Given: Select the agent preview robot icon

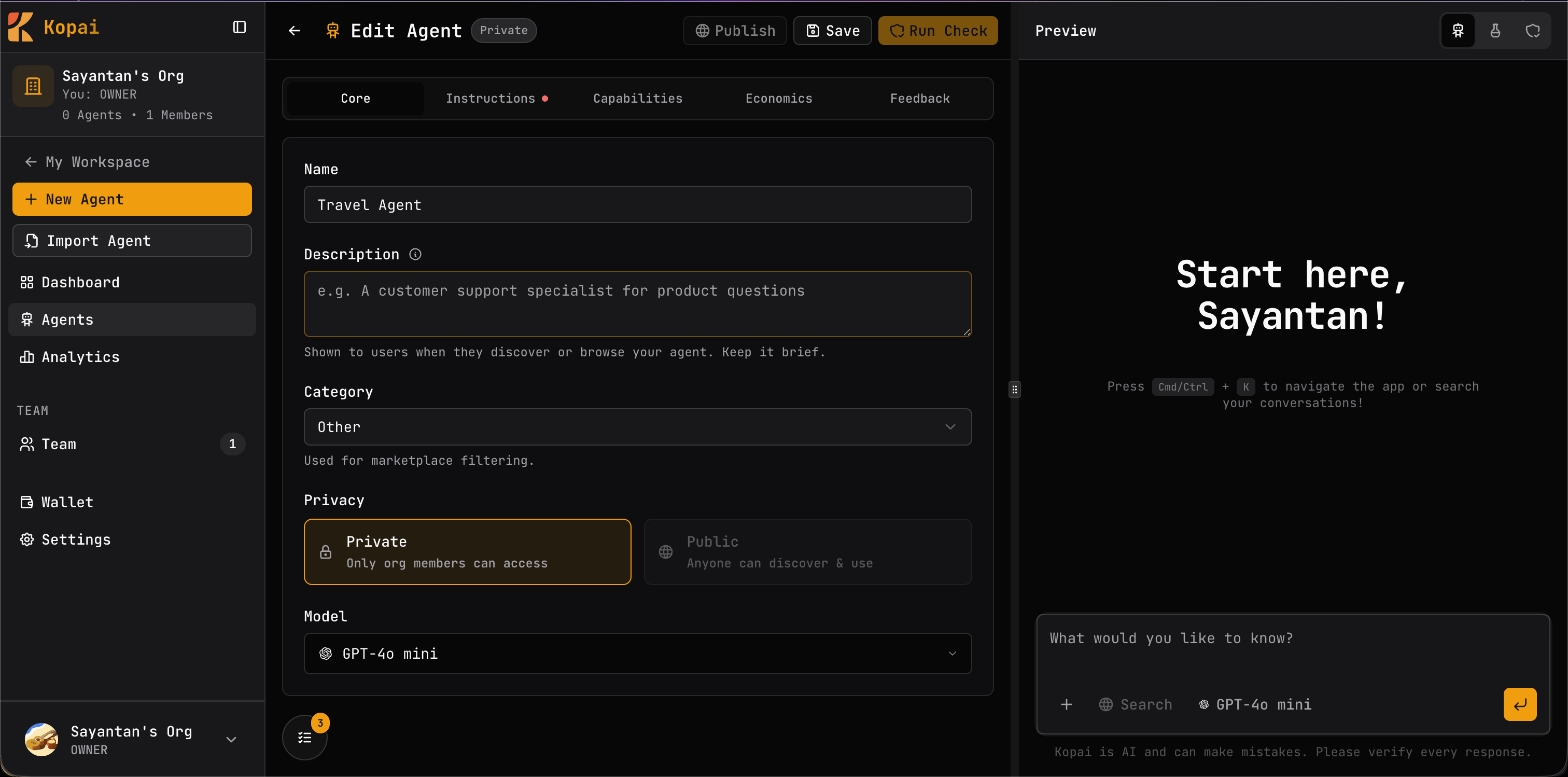Looking at the screenshot, I should point(1458,31).
